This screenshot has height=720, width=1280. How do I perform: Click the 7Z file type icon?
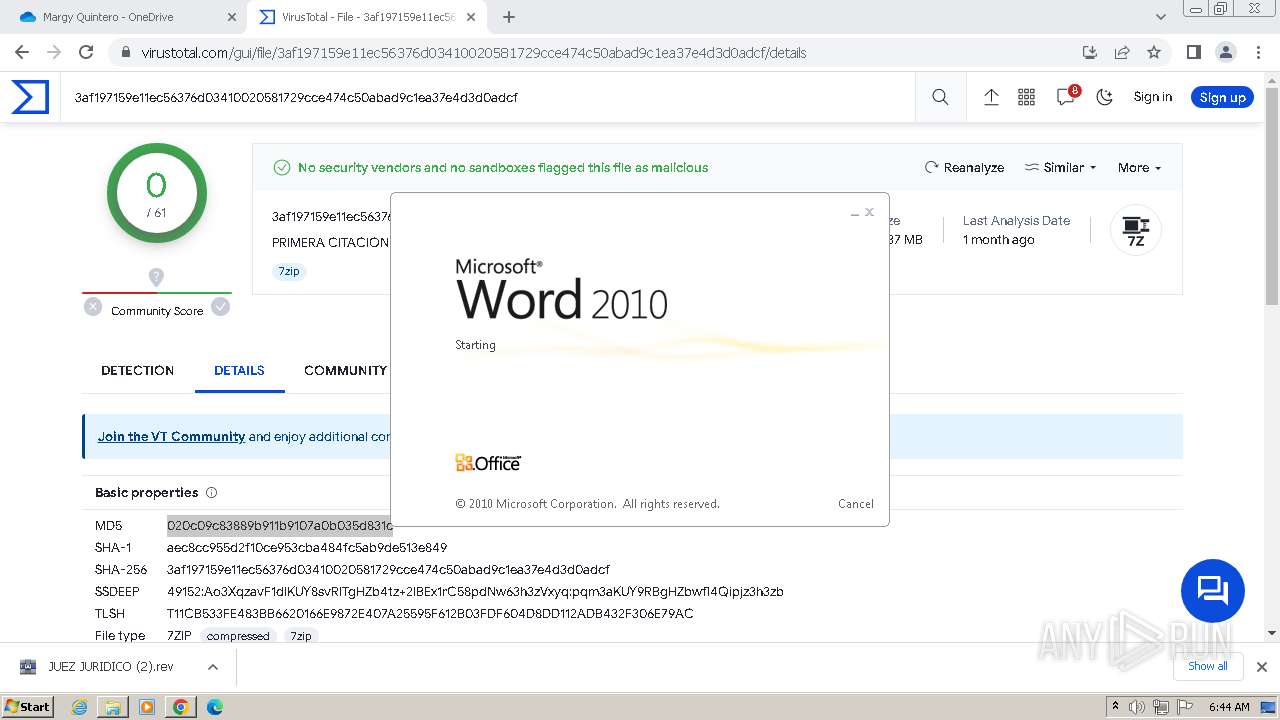tap(1136, 230)
